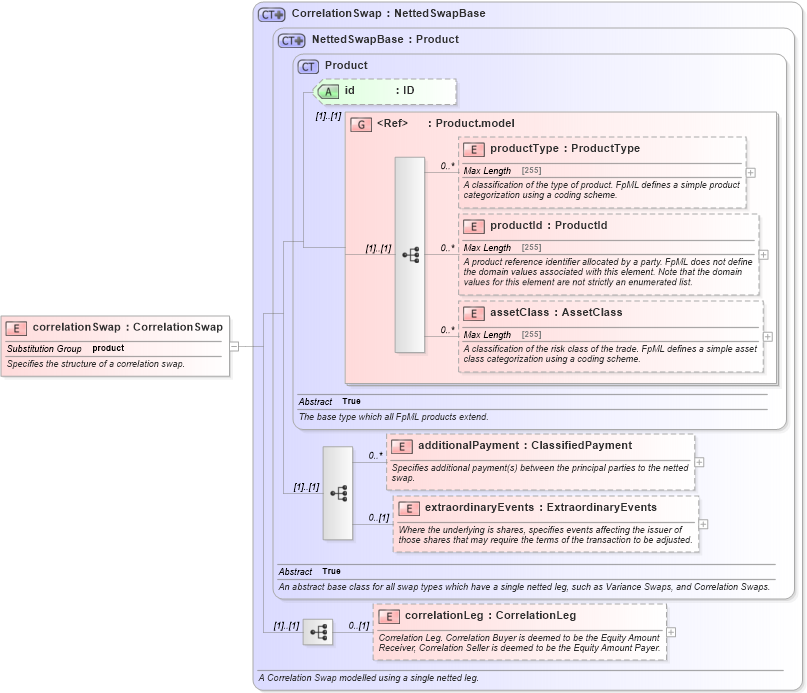Image resolution: width=807 pixels, height=693 pixels.
Task: Click the E icon of assetClass element
Action: pos(473,314)
